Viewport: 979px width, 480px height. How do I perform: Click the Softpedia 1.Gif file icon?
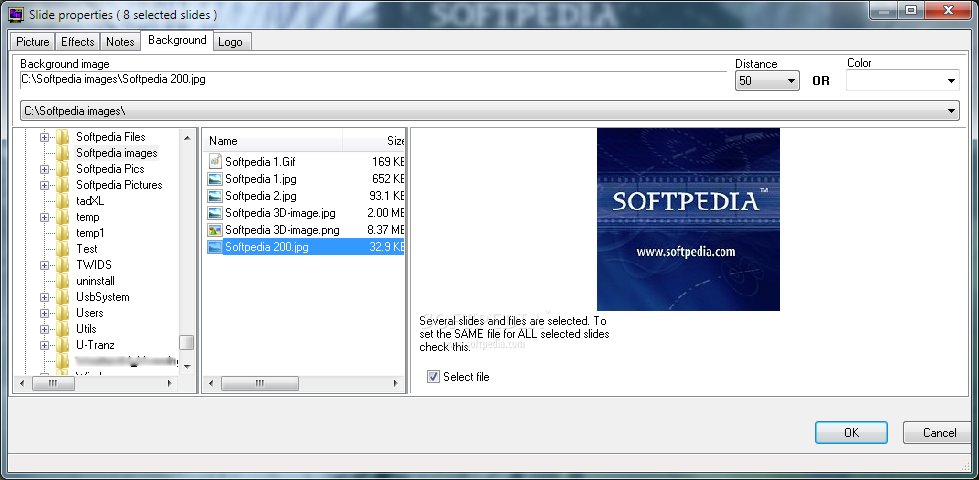click(215, 162)
